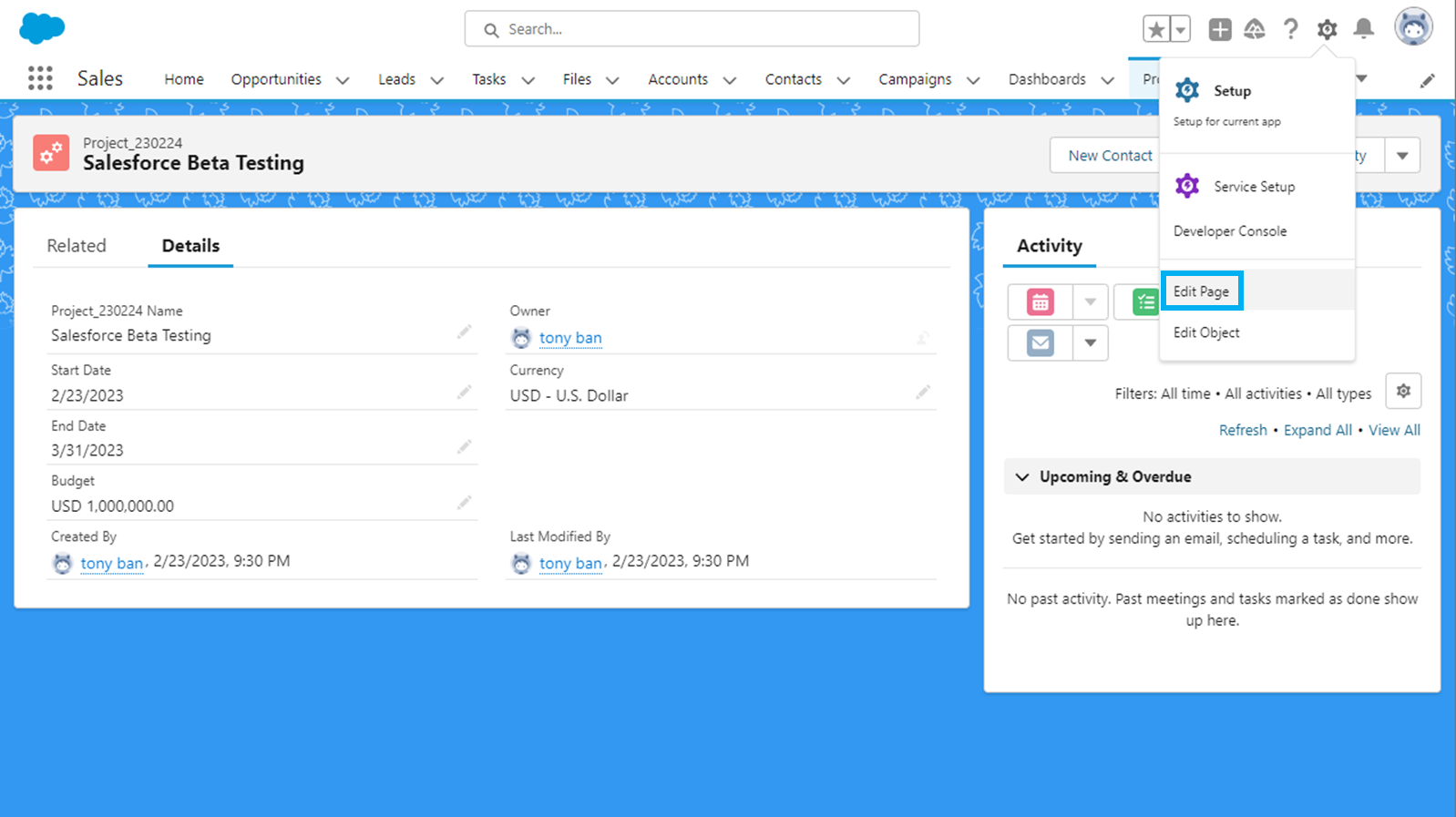
Task: Click the budget value USD 1,000,000.00
Action: click(112, 506)
